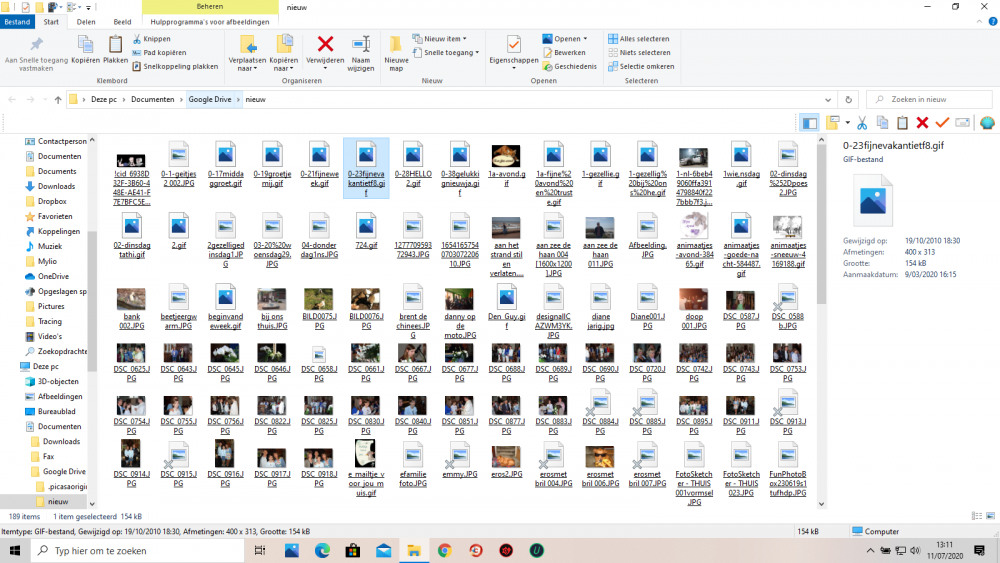Switch to large thumbnails view icon in status bar
The height and width of the screenshot is (563, 1000).
tap(990, 516)
